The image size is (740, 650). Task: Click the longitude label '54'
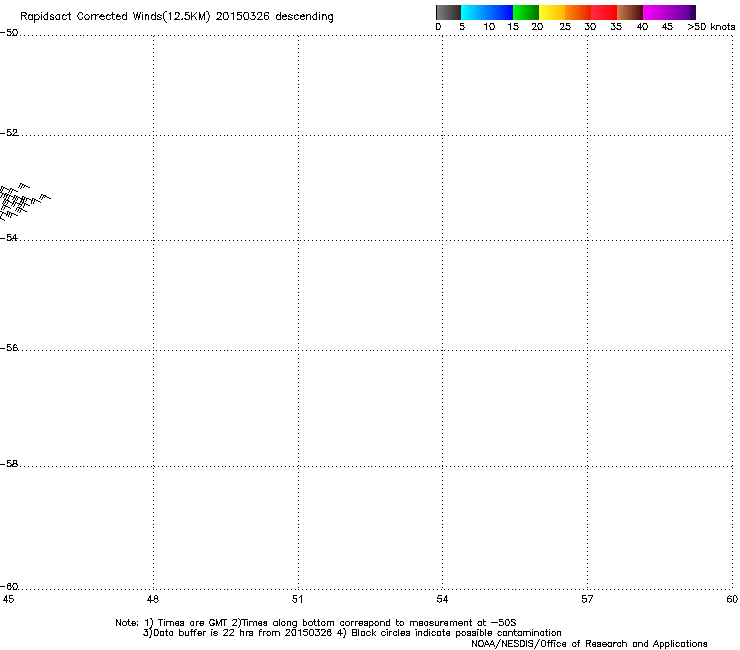tap(442, 599)
